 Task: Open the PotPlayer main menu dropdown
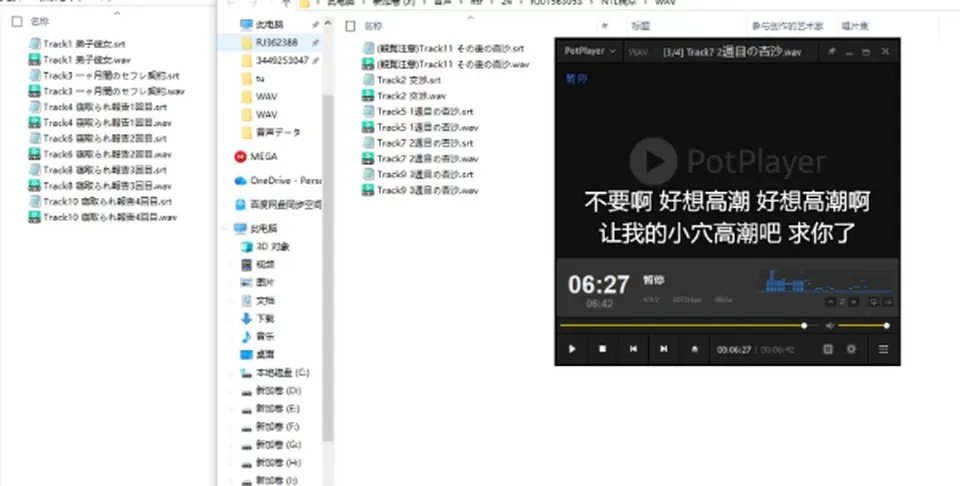pos(590,51)
